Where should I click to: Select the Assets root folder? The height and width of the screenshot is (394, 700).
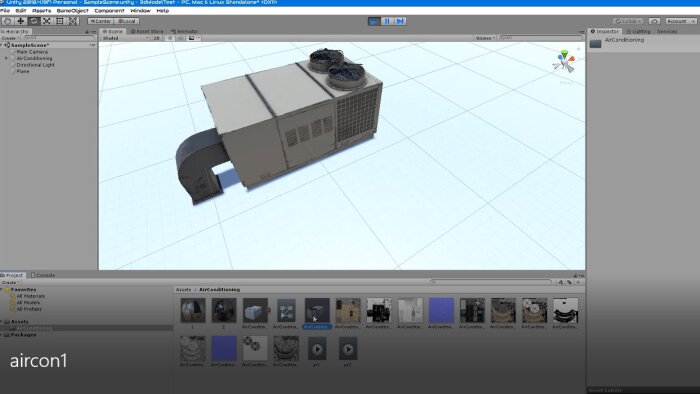[19, 322]
